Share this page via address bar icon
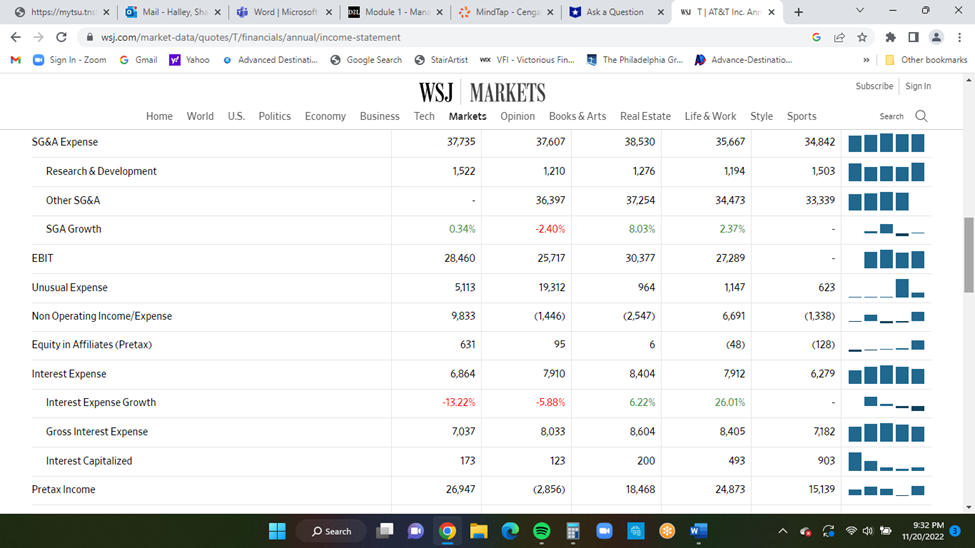This screenshot has width=975, height=548. point(839,37)
